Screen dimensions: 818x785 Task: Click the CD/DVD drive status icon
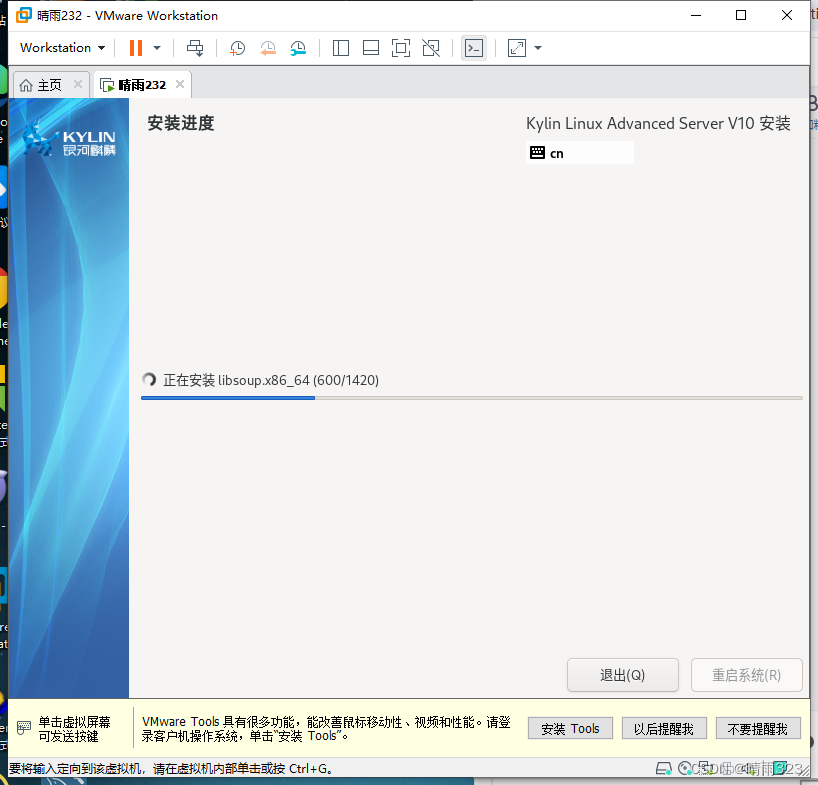pyautogui.click(x=685, y=768)
